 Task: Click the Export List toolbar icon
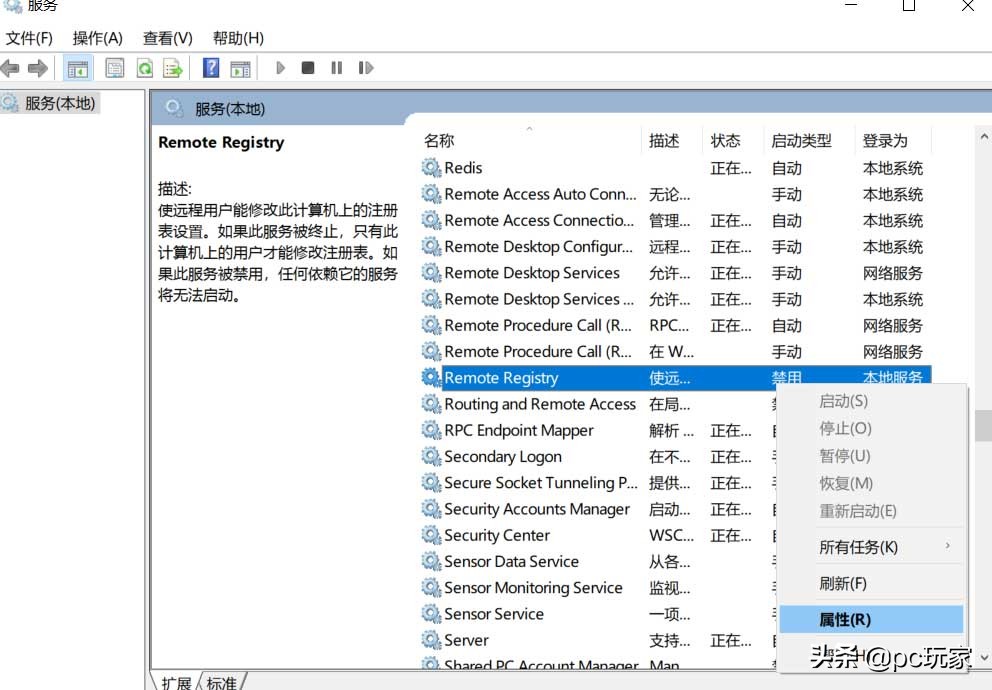[x=172, y=67]
